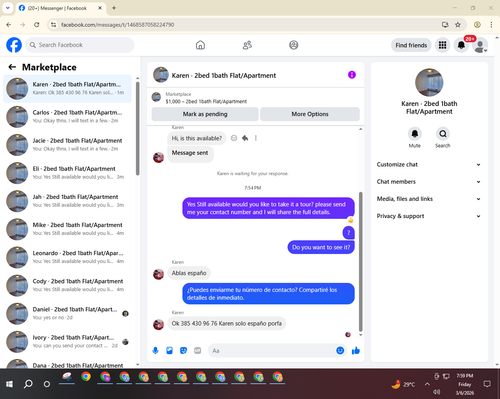Image resolution: width=500 pixels, height=399 pixels.
Task: Reply to the 'Hi, is this available?' message
Action: (245, 138)
